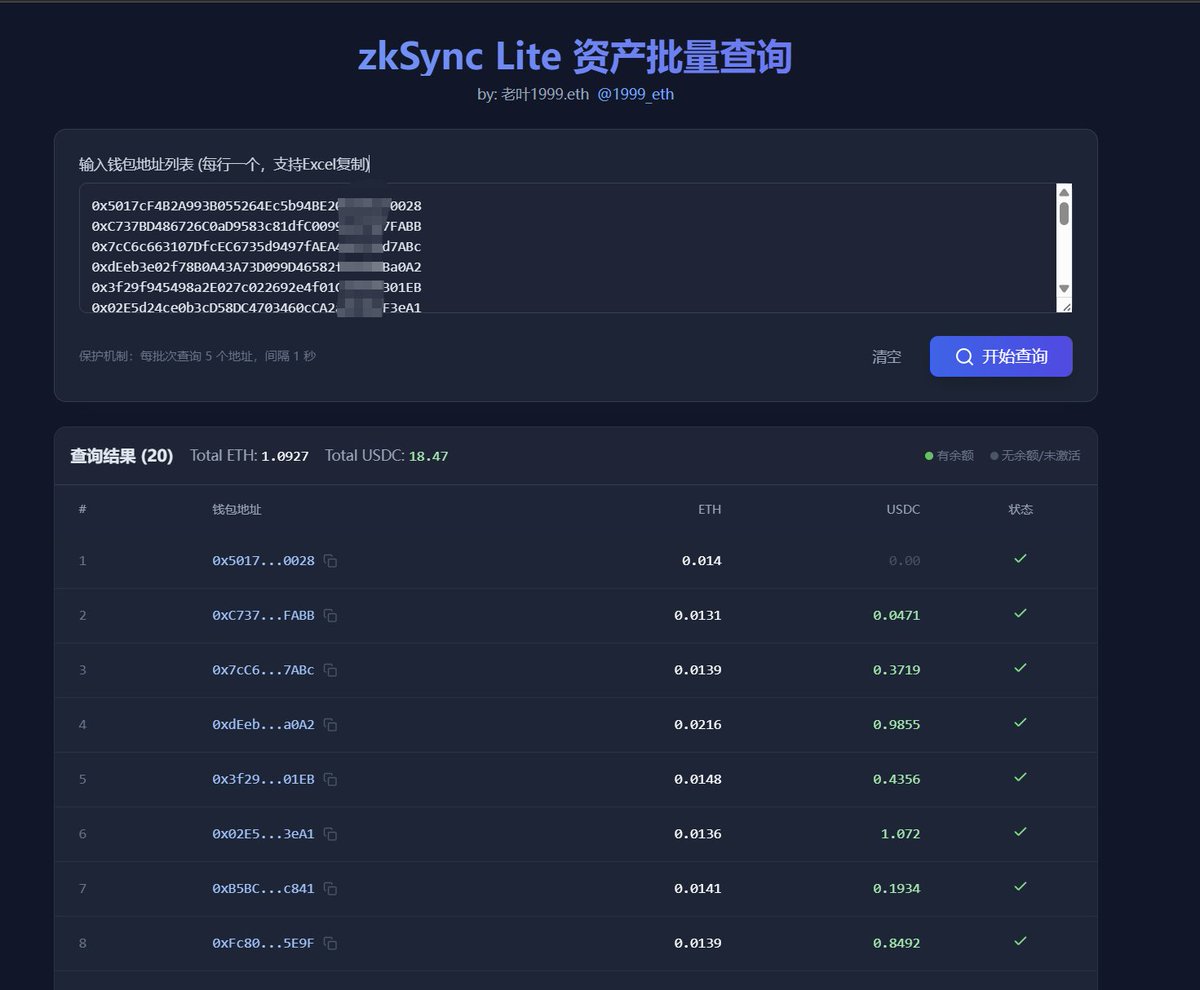Copy address 0x02E5...3eA1

pos(330,834)
